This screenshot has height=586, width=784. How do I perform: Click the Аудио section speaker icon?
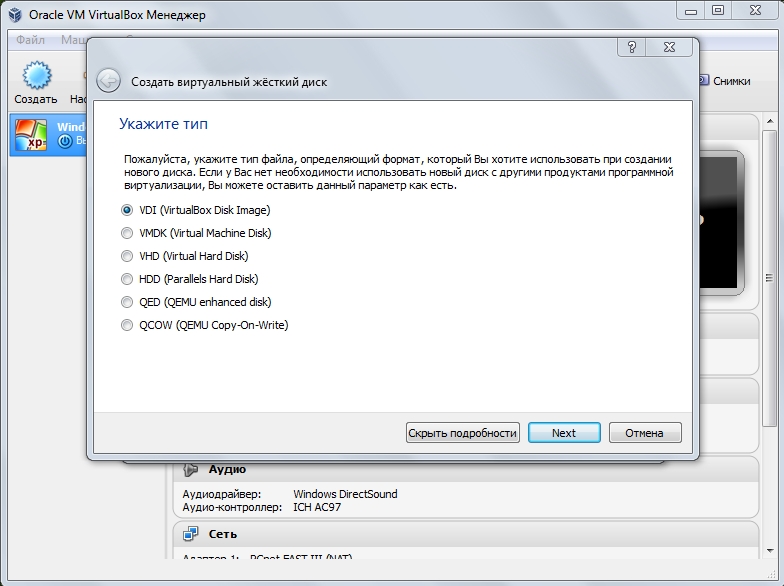point(190,470)
